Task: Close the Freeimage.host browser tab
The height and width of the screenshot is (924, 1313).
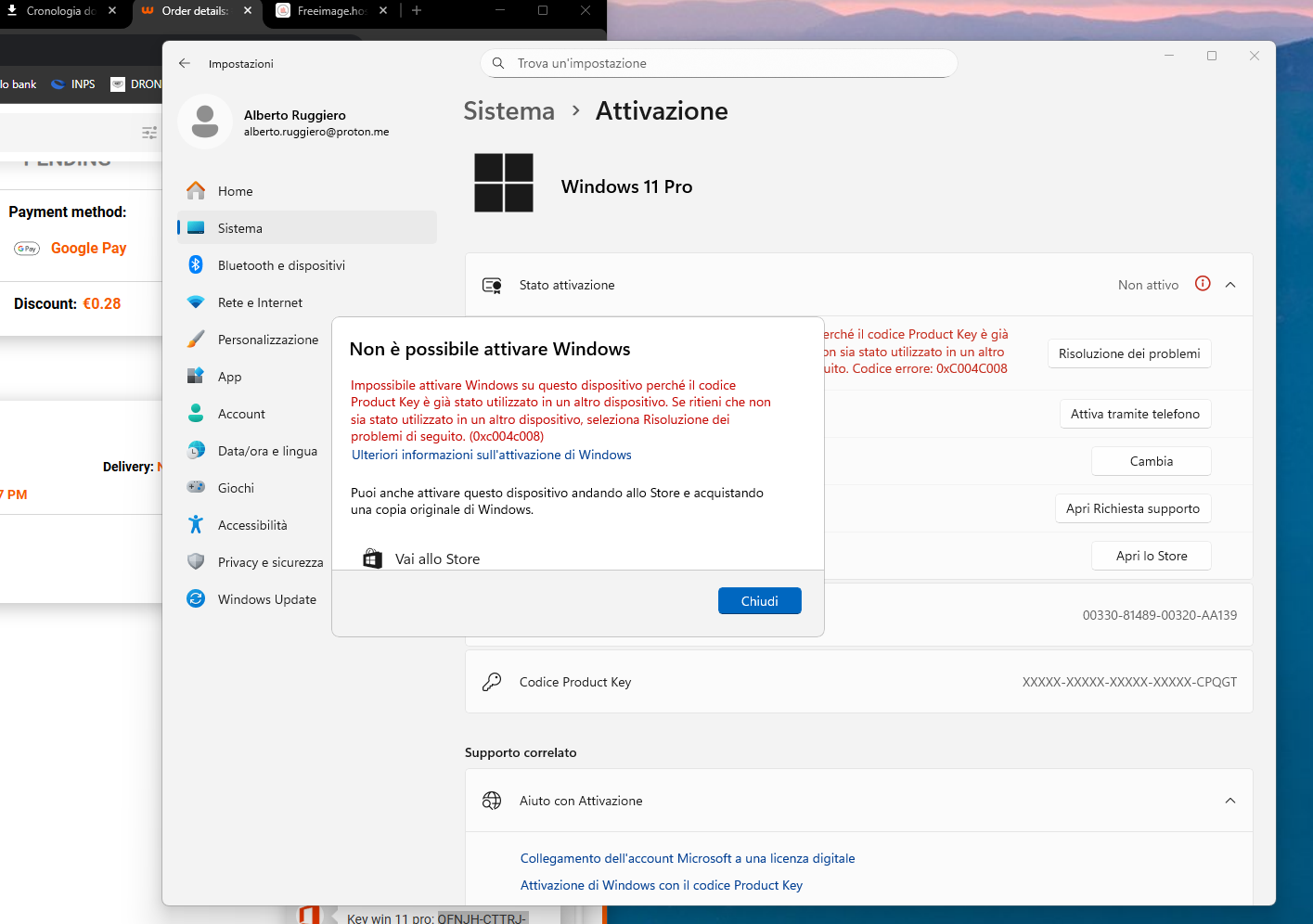Action: tap(383, 10)
